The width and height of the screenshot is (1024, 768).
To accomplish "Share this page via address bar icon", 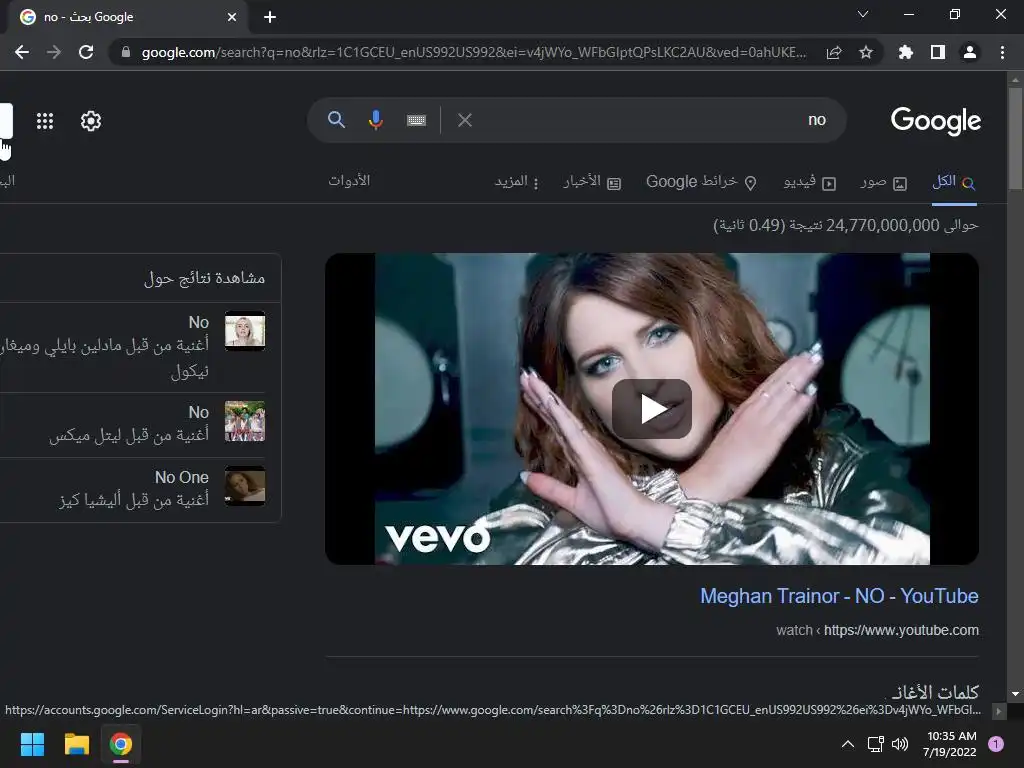I will coord(834,52).
